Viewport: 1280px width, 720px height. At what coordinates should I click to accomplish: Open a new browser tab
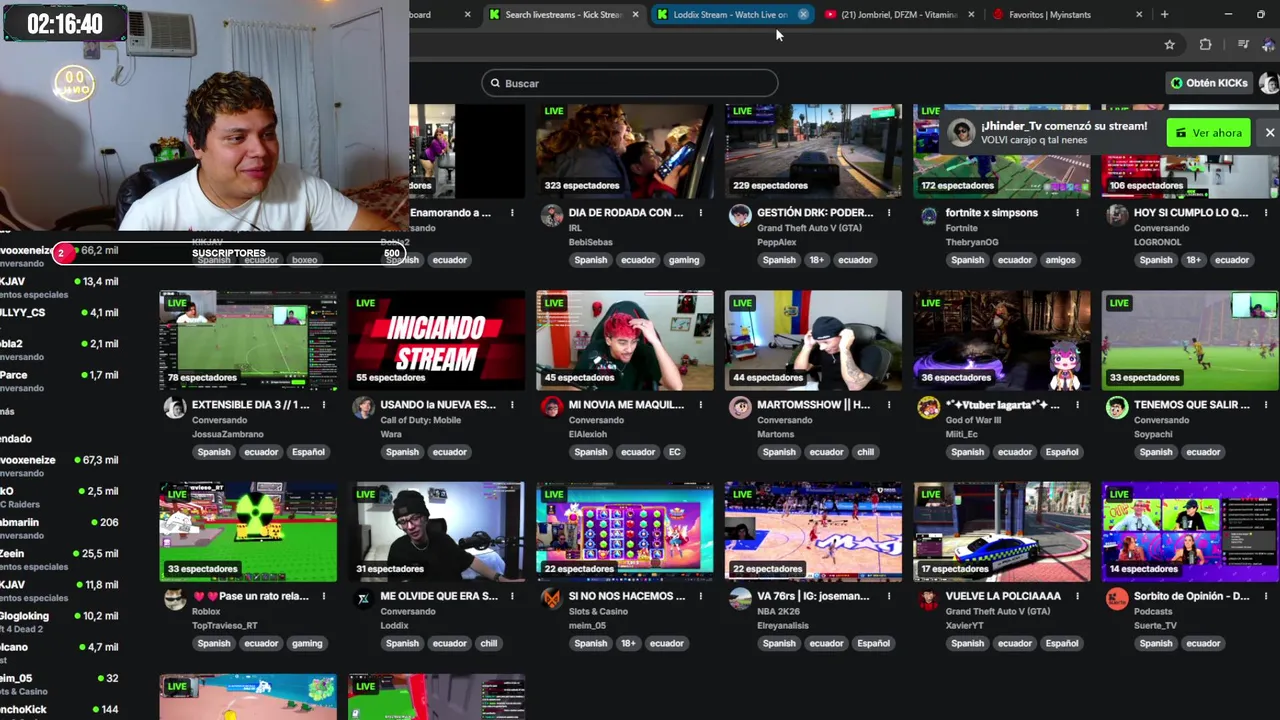(x=1164, y=15)
